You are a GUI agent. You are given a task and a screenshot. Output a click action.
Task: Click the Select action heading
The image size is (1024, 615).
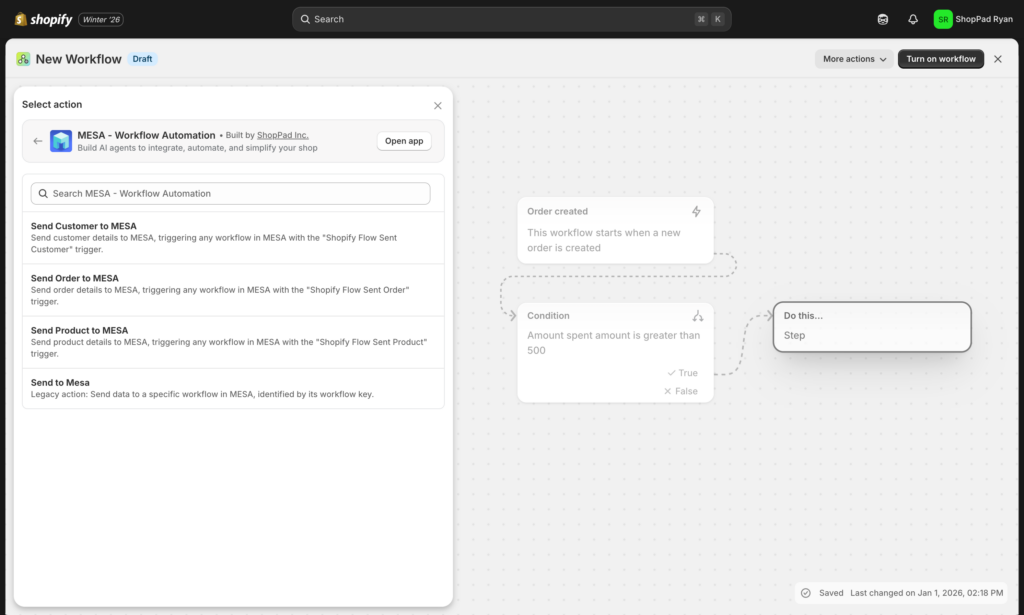pos(52,104)
